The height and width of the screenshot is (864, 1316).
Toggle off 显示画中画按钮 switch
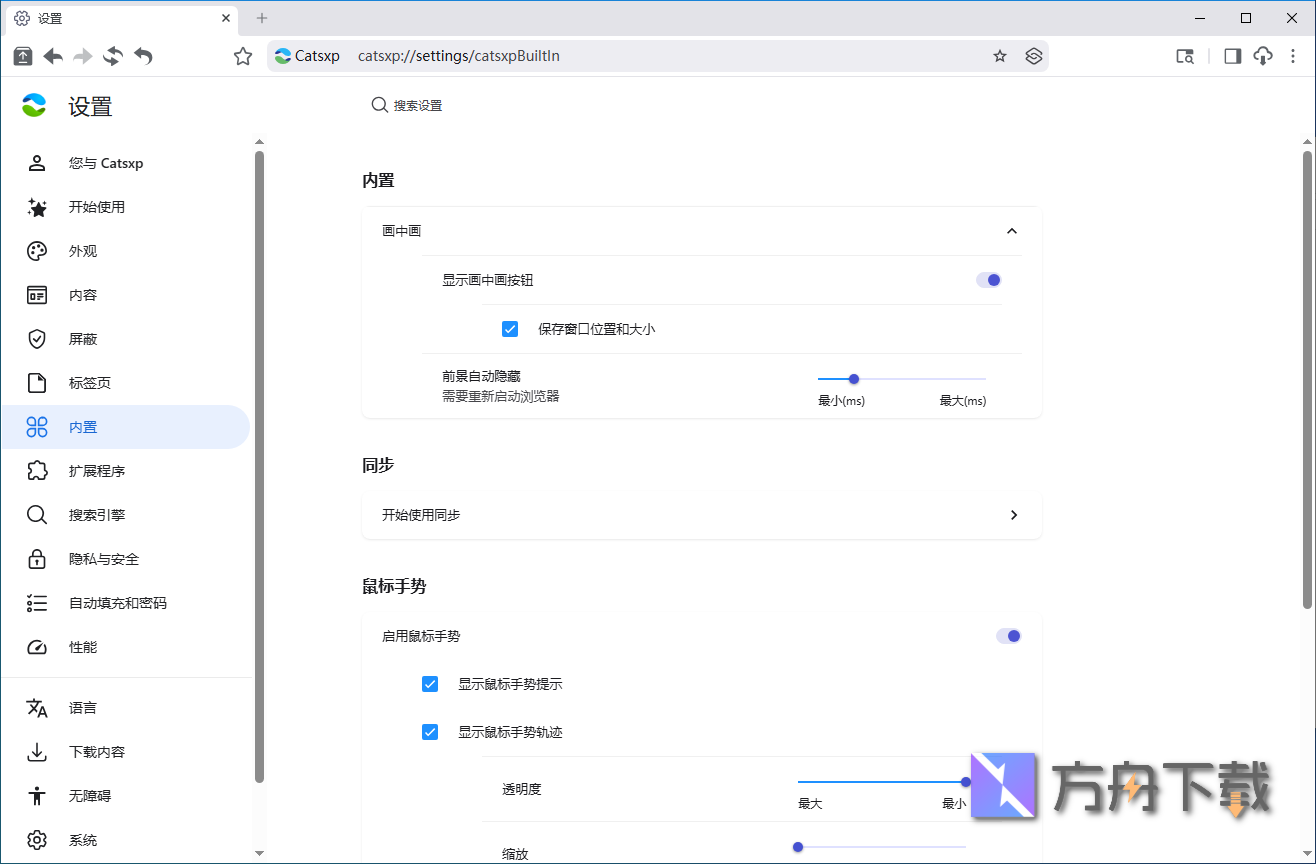coord(988,280)
